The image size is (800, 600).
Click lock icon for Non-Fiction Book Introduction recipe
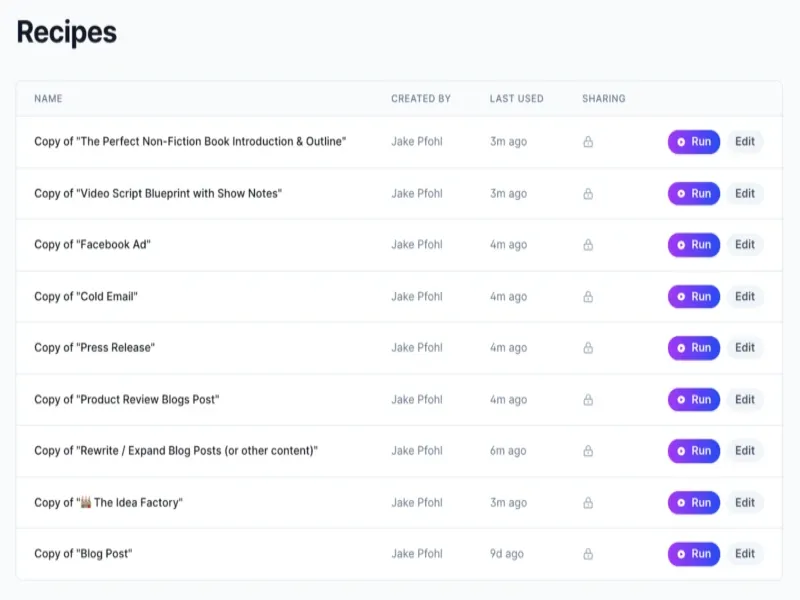pyautogui.click(x=588, y=142)
